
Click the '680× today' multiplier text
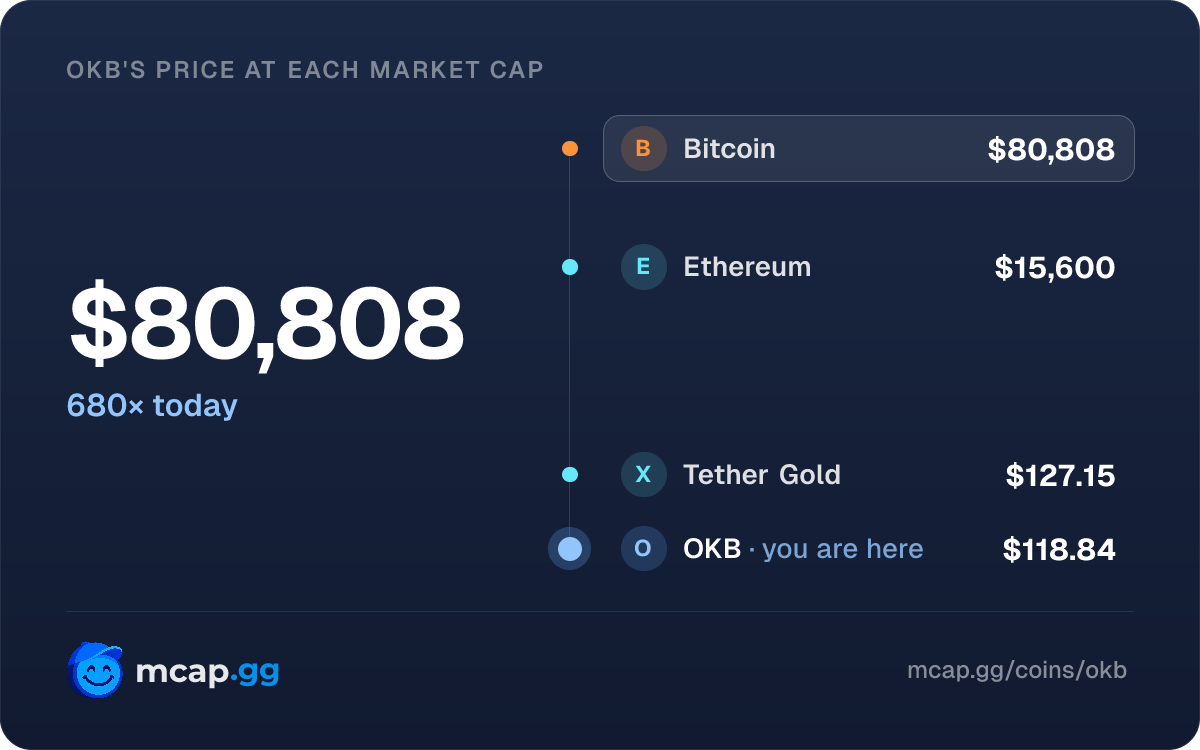point(152,406)
